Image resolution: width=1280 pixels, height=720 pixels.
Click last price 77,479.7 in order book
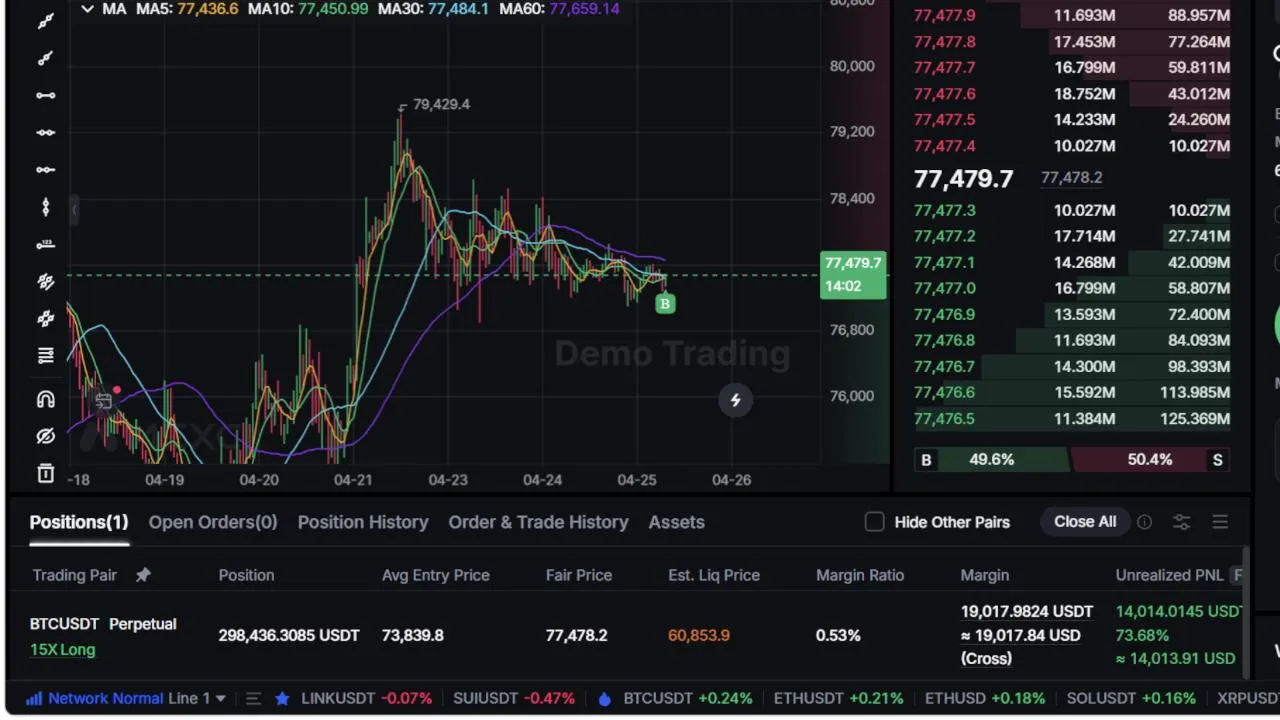coord(964,179)
